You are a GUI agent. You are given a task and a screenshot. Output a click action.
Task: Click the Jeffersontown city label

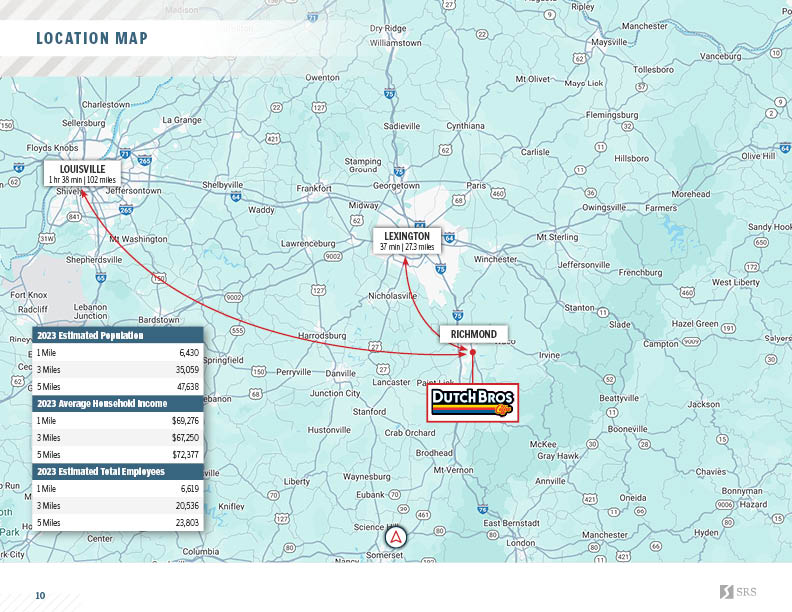(133, 191)
